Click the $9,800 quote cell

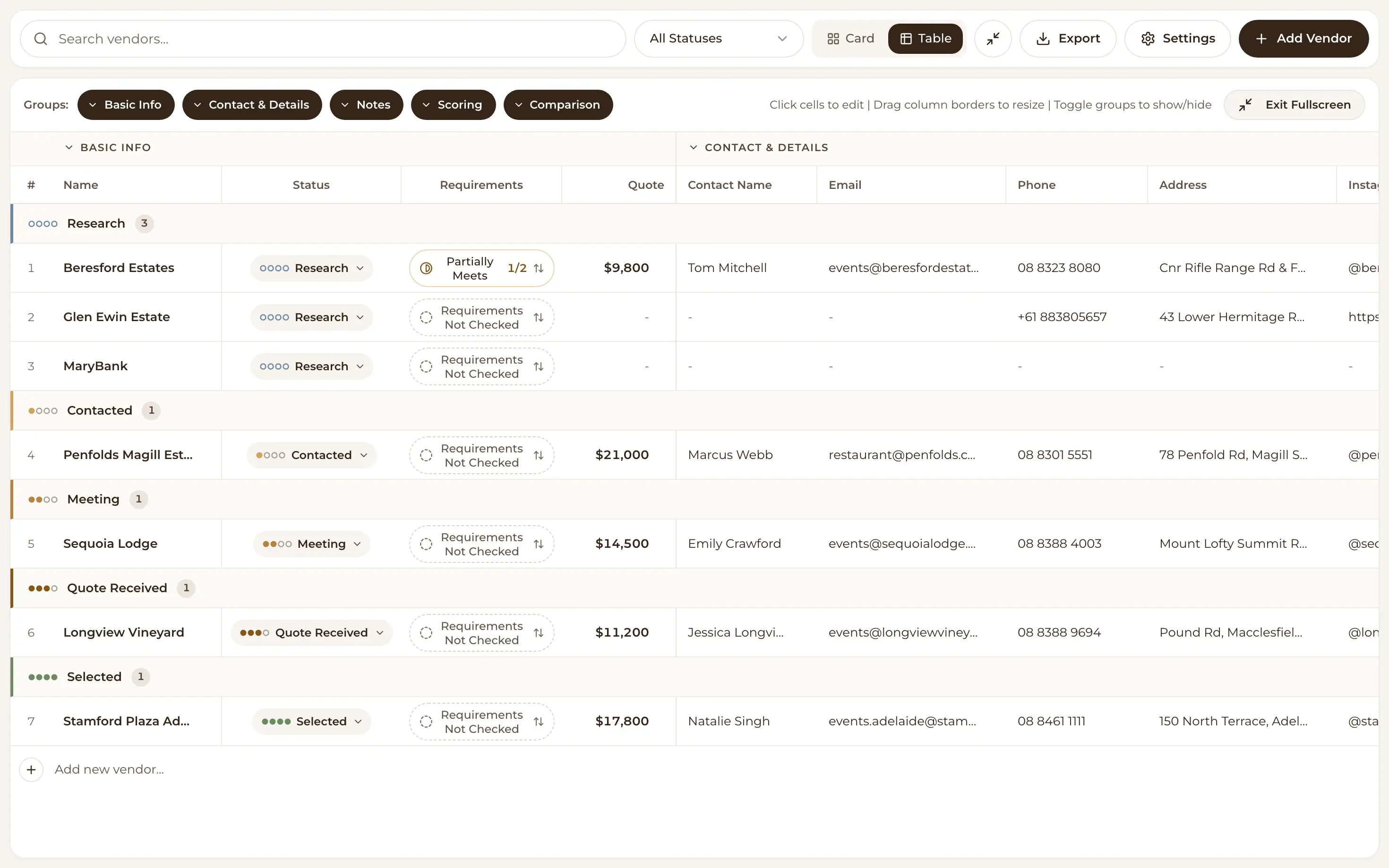click(619, 268)
